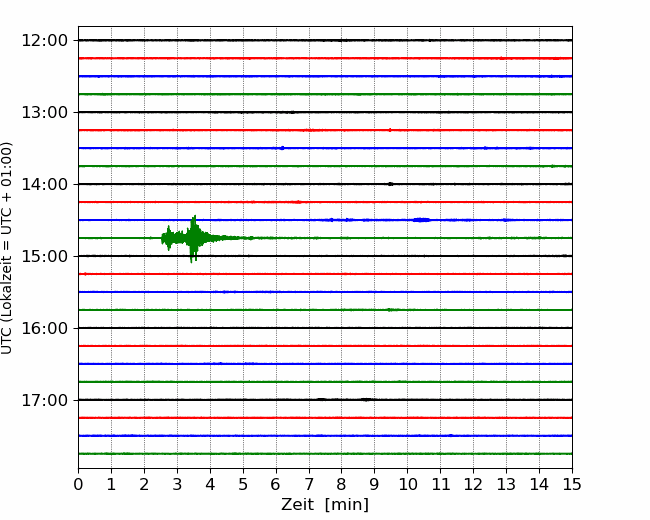650x520 pixels.
Task: Click the x-axis tick label 15
Action: tap(572, 485)
